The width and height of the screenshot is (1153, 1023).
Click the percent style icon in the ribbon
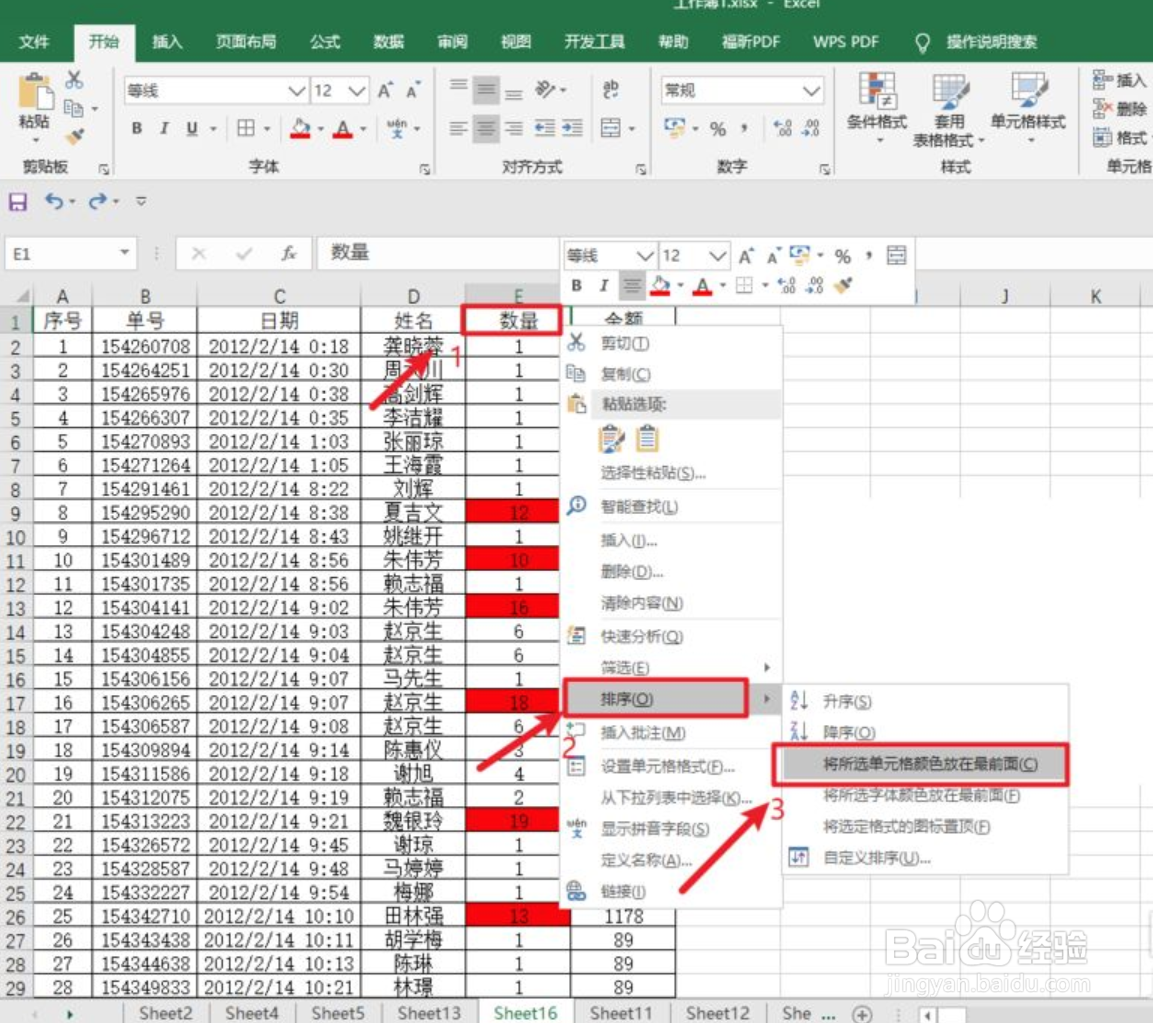click(x=718, y=129)
